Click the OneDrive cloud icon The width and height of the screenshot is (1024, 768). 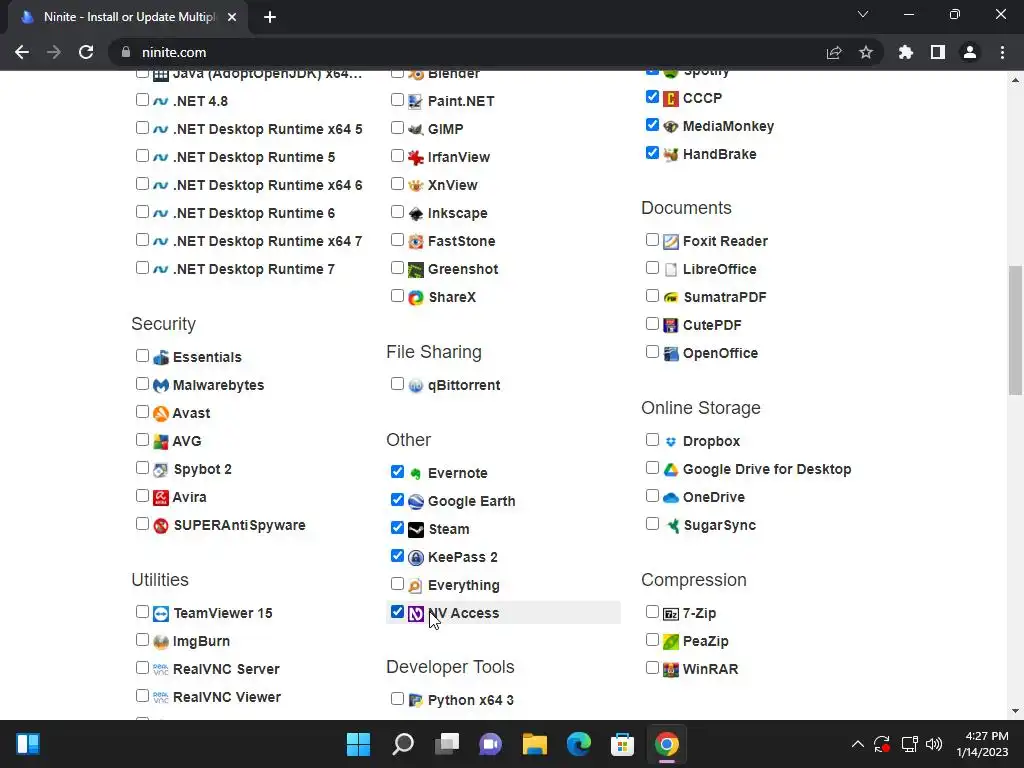671,498
